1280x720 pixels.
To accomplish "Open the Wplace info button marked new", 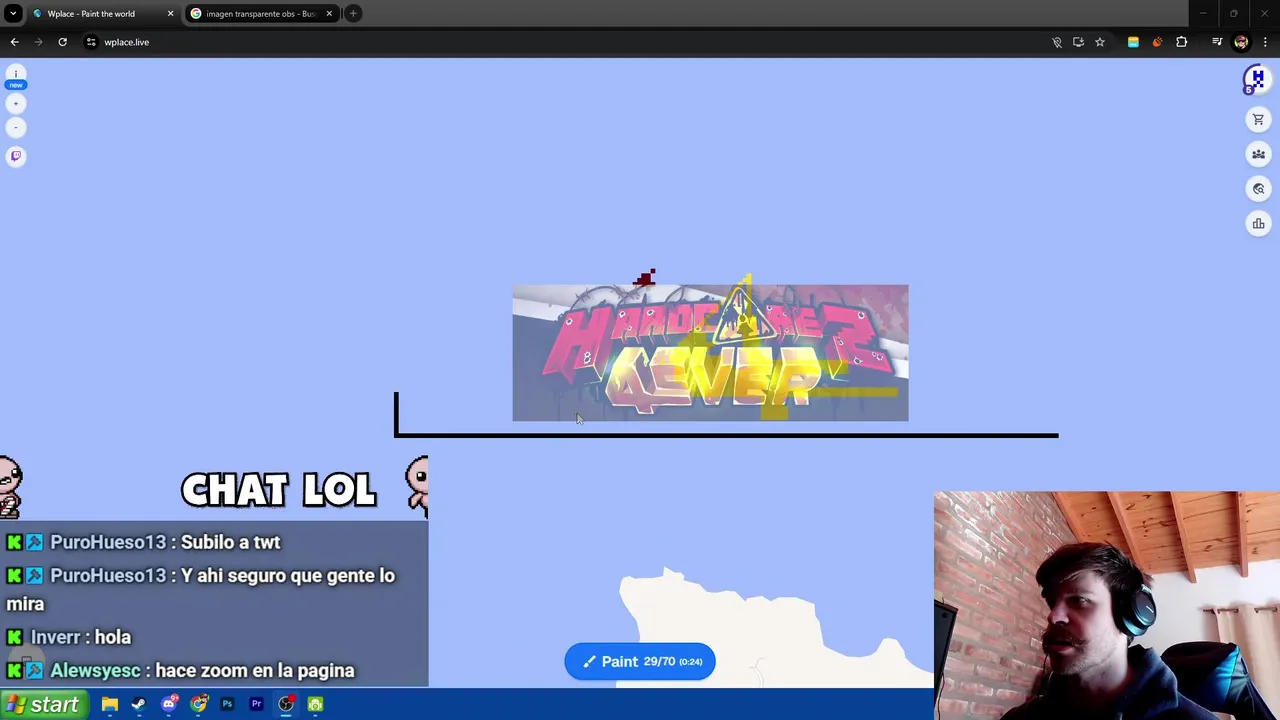I will tap(16, 78).
